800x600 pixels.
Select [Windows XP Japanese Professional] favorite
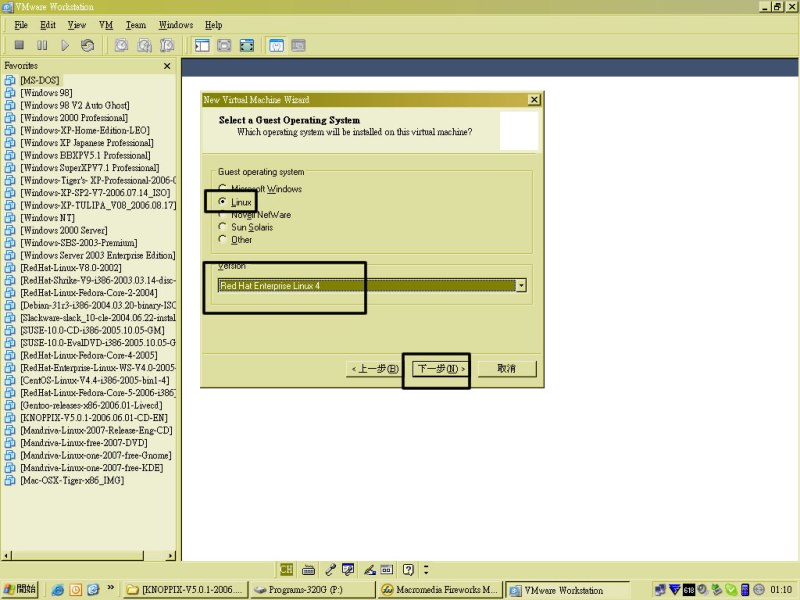click(x=87, y=143)
